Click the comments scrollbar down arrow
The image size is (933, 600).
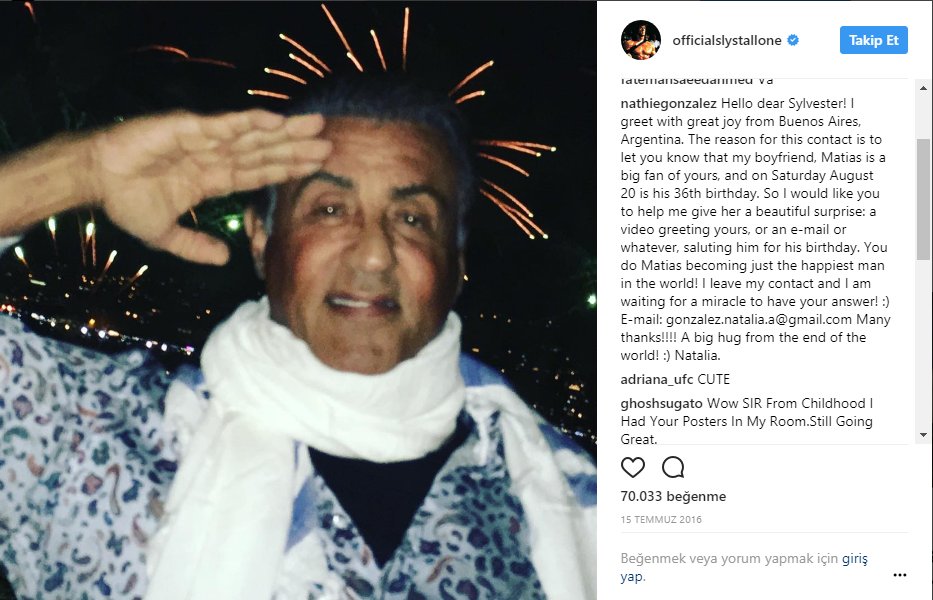pos(923,435)
